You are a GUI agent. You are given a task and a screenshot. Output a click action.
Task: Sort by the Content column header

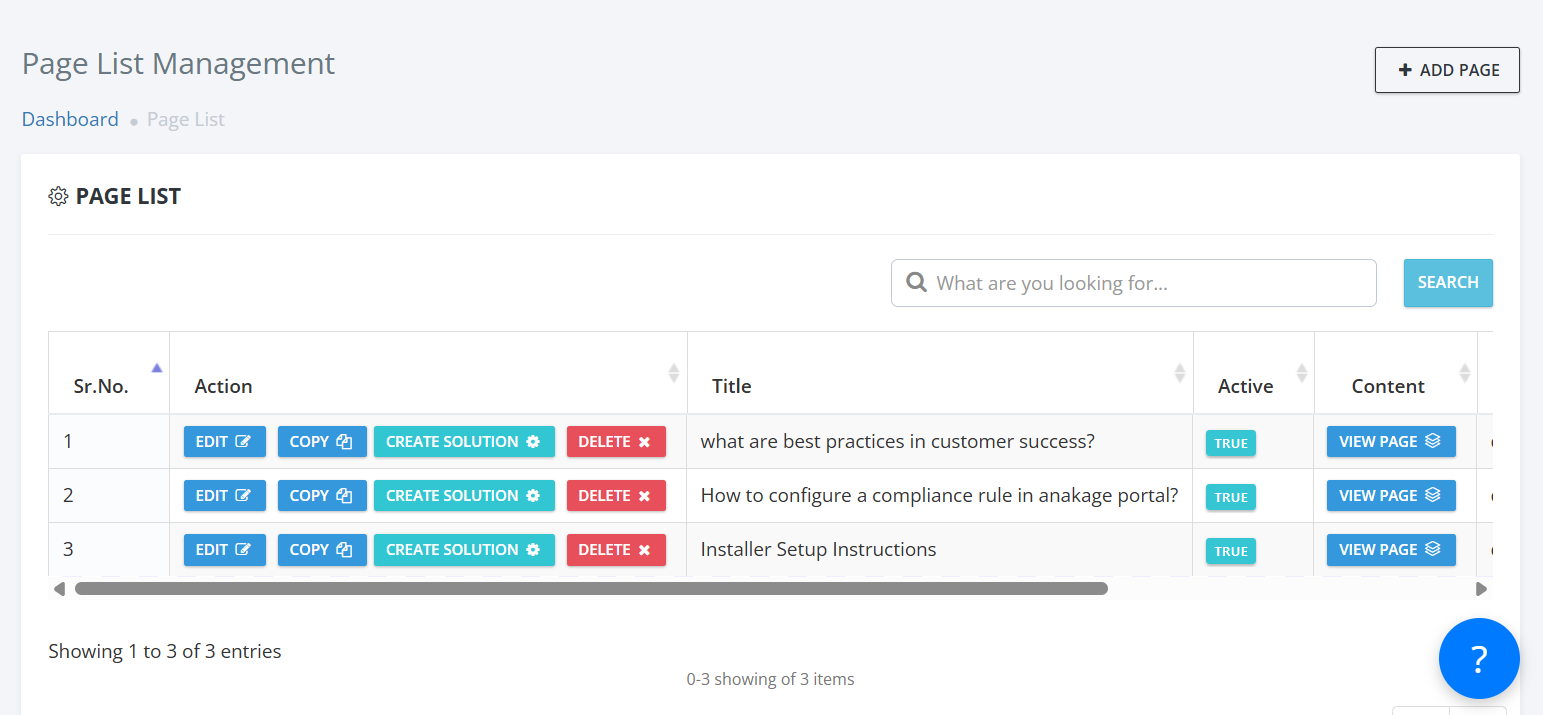pos(1396,373)
